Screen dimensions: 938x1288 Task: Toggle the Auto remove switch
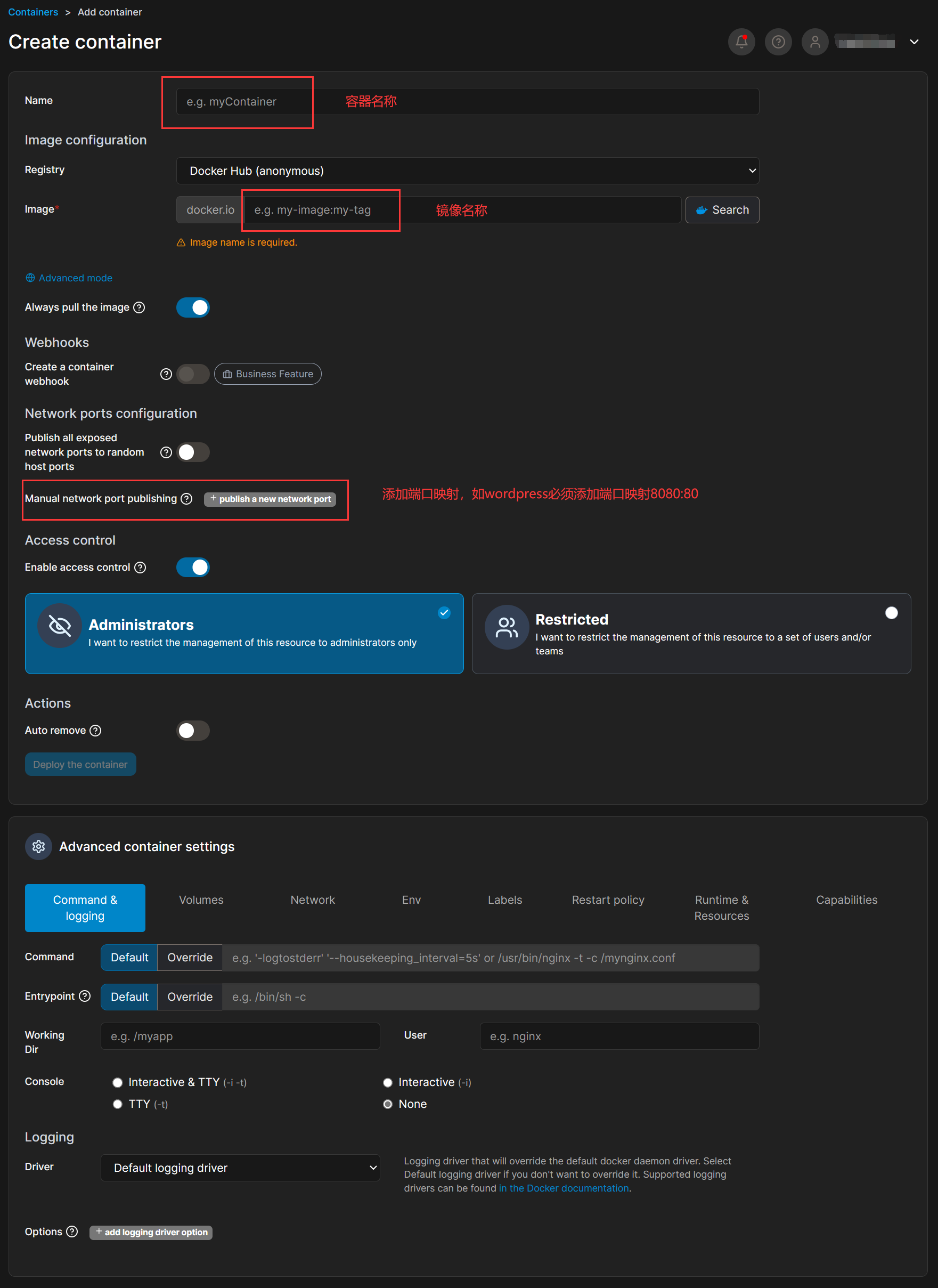pos(193,730)
